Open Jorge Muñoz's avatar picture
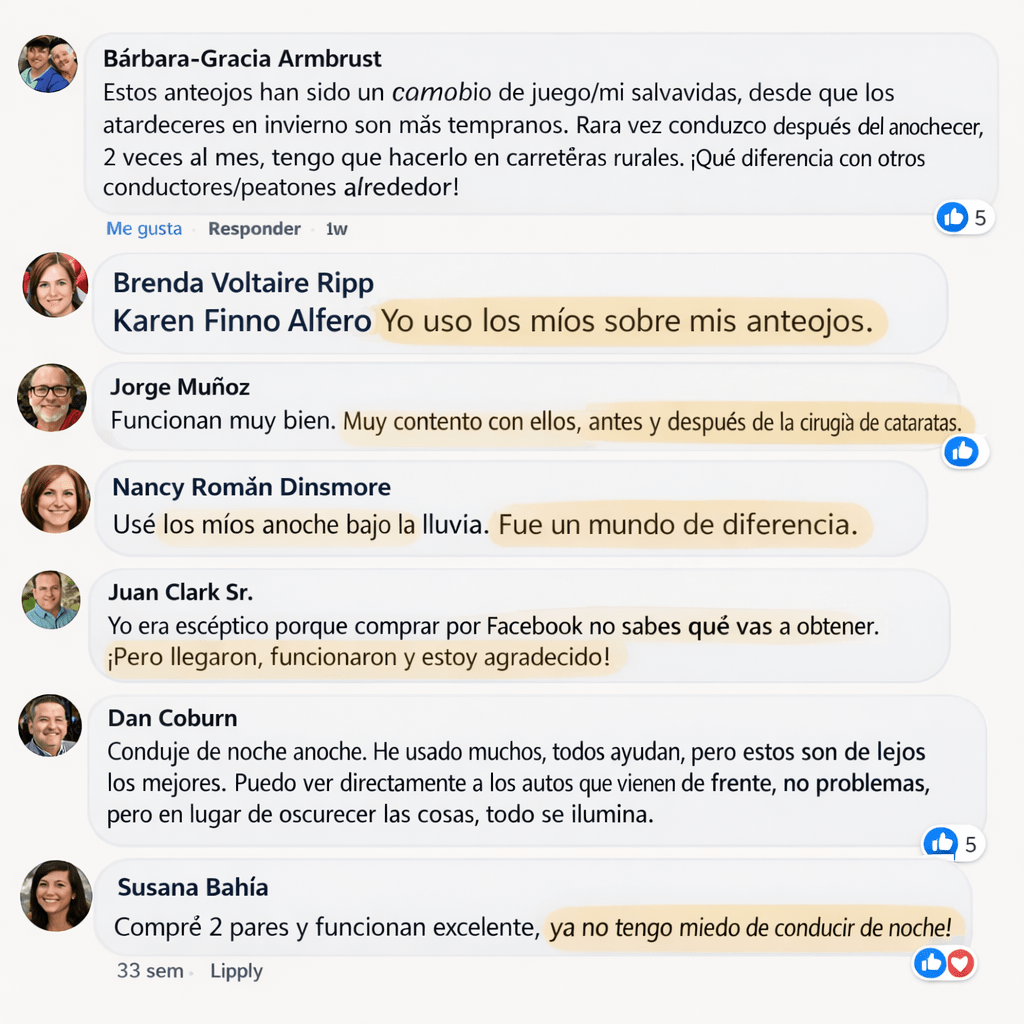Screen dimensions: 1024x1024 [x=52, y=397]
